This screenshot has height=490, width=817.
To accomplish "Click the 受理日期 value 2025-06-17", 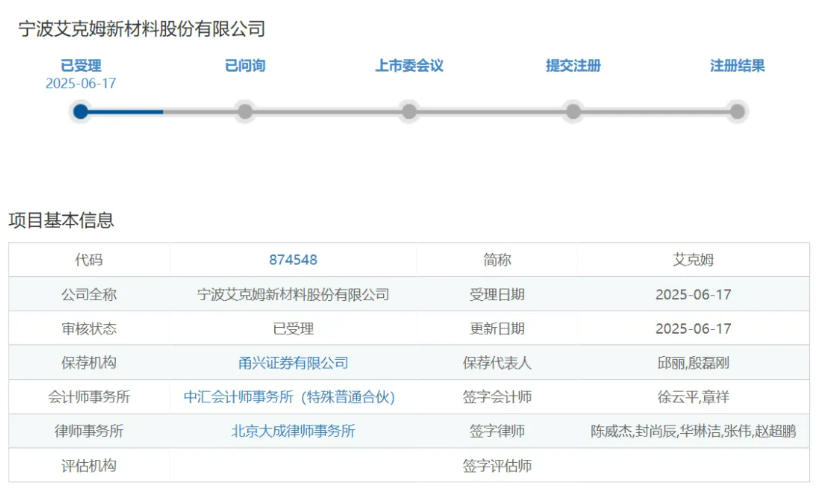I will click(x=693, y=295).
